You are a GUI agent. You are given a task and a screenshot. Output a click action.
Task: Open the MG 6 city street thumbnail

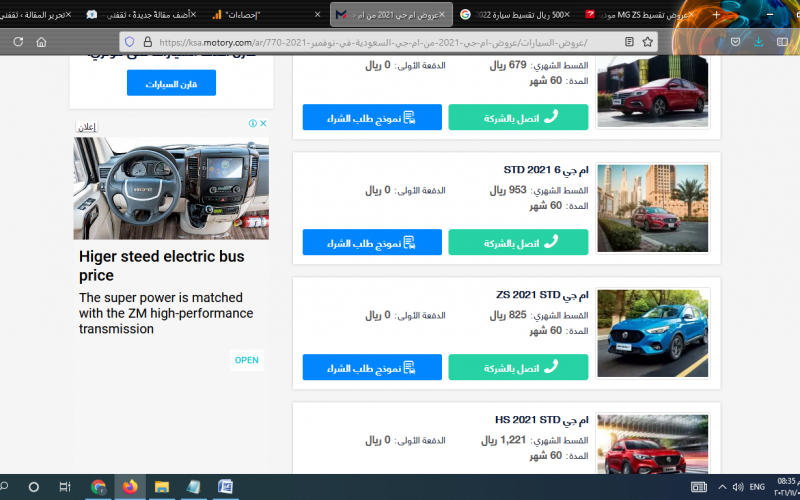653,208
